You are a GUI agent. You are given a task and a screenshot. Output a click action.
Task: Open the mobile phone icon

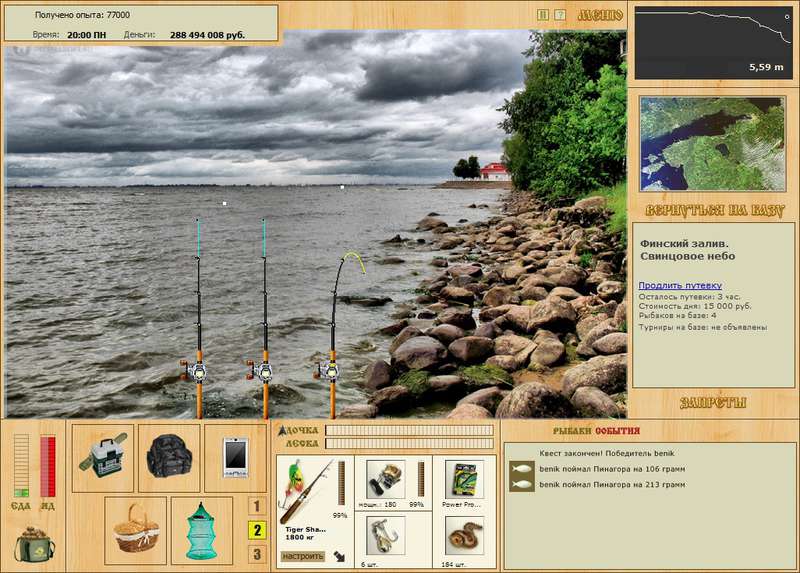(x=235, y=458)
